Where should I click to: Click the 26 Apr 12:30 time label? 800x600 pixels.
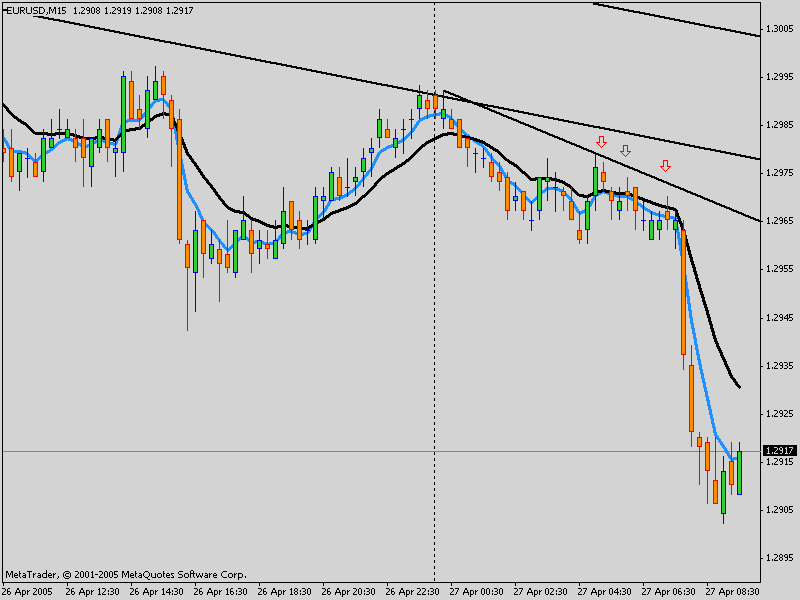(92, 592)
